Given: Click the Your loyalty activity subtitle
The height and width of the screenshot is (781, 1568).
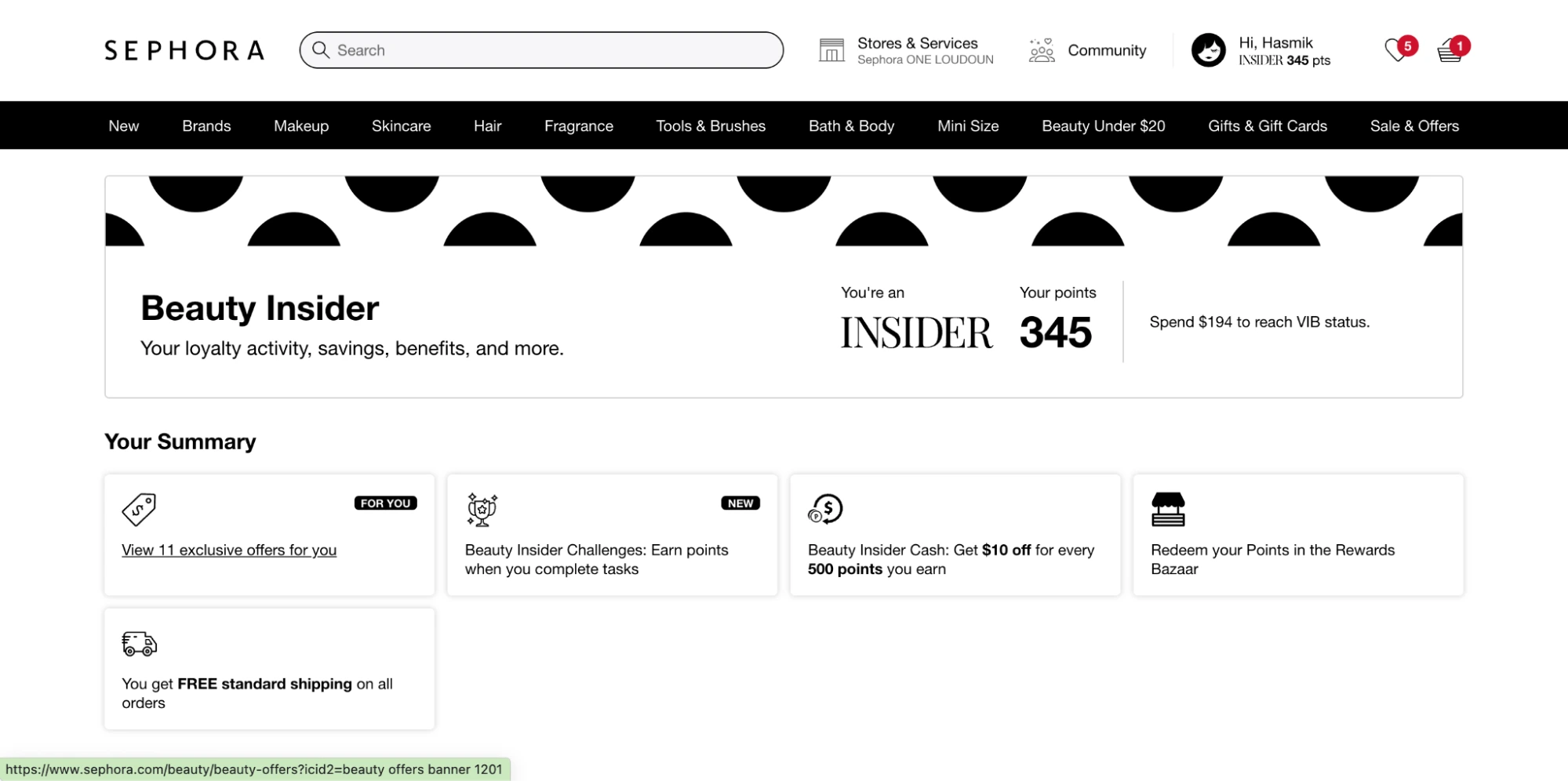Looking at the screenshot, I should click(352, 349).
